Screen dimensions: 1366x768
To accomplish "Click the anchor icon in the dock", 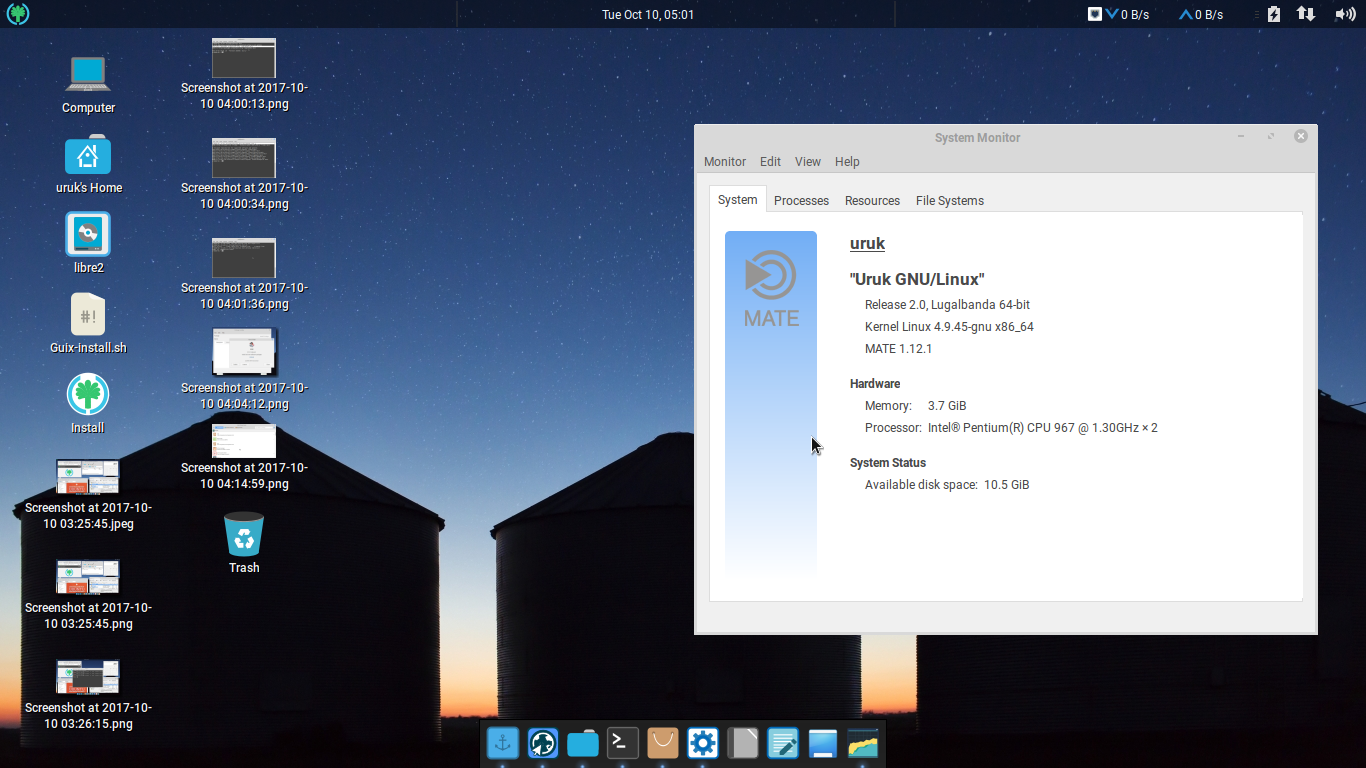I will (503, 743).
